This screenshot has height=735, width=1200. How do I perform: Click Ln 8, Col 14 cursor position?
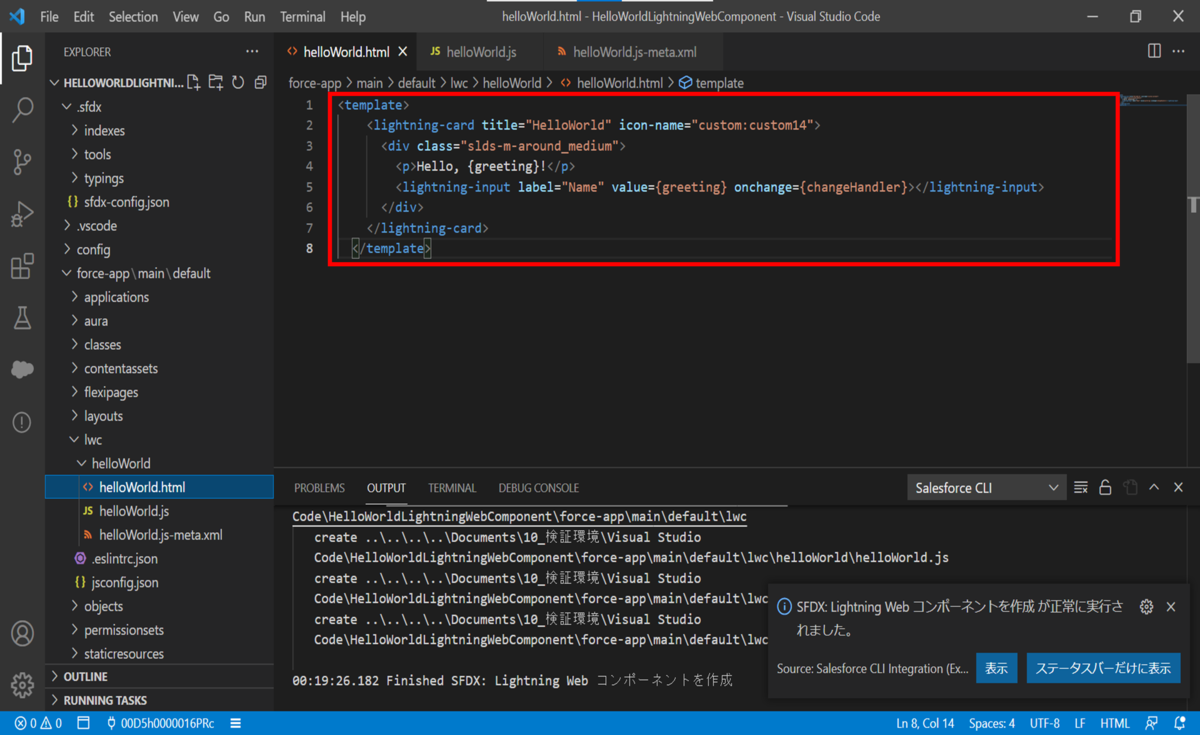tap(925, 723)
